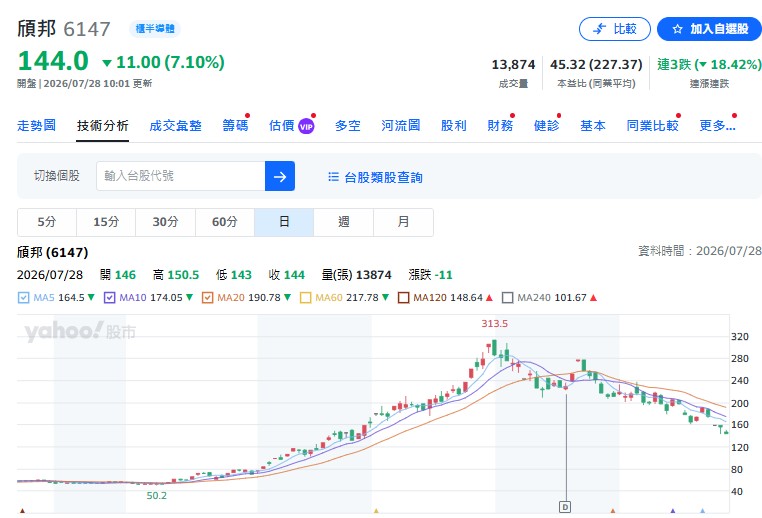
Task: Switch to the 財務 tab
Action: point(500,125)
